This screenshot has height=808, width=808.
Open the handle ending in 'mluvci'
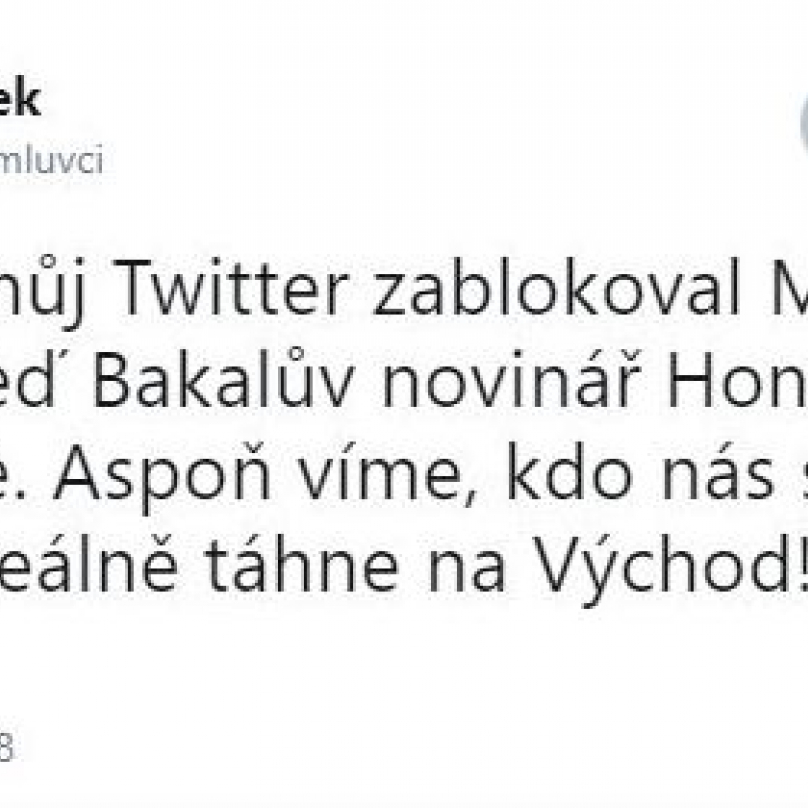tap(52, 159)
